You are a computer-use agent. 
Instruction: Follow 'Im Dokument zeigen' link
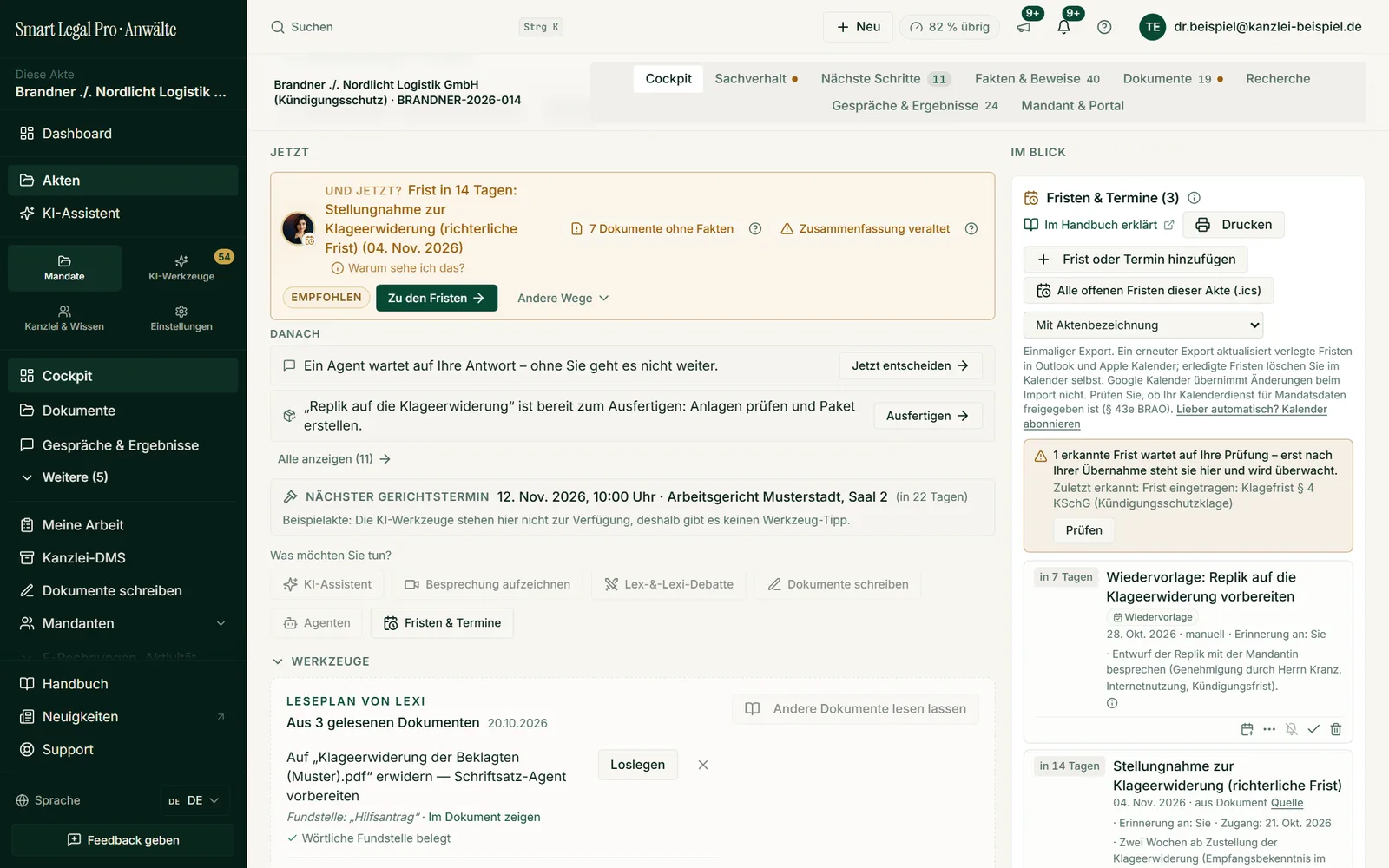click(x=484, y=817)
